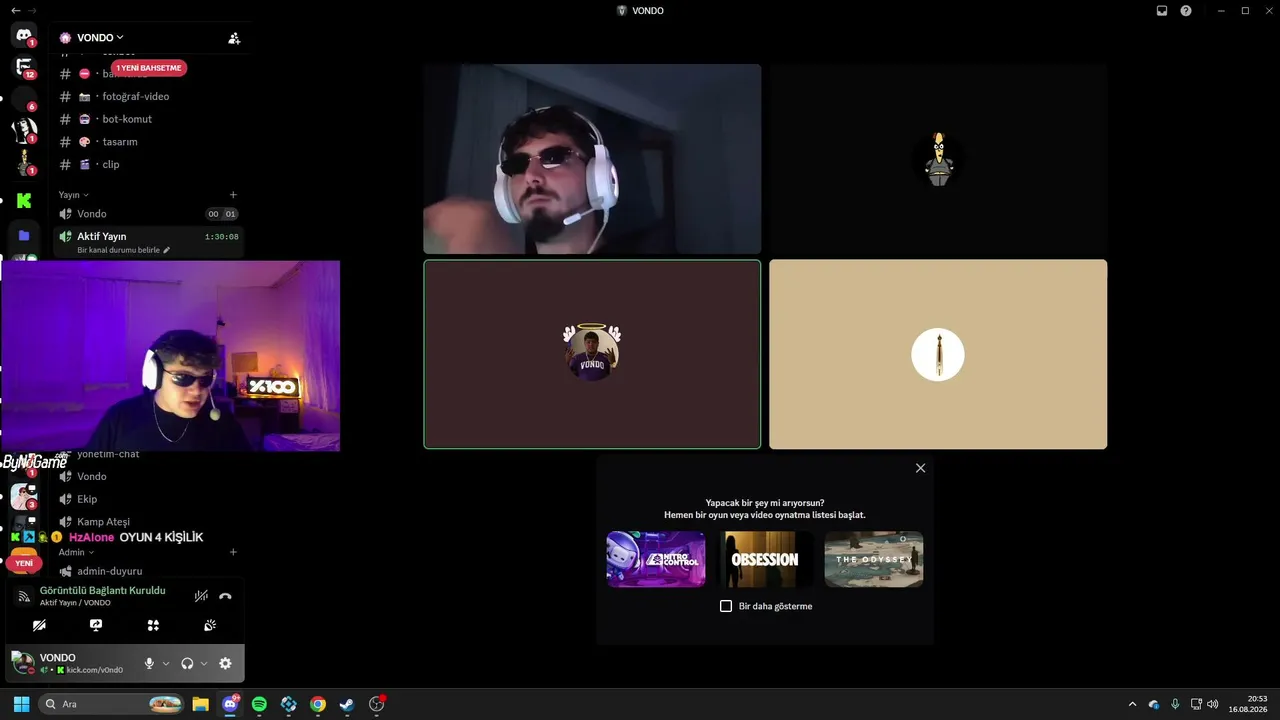
Task: Add a channel to Admin category
Action: 233,552
